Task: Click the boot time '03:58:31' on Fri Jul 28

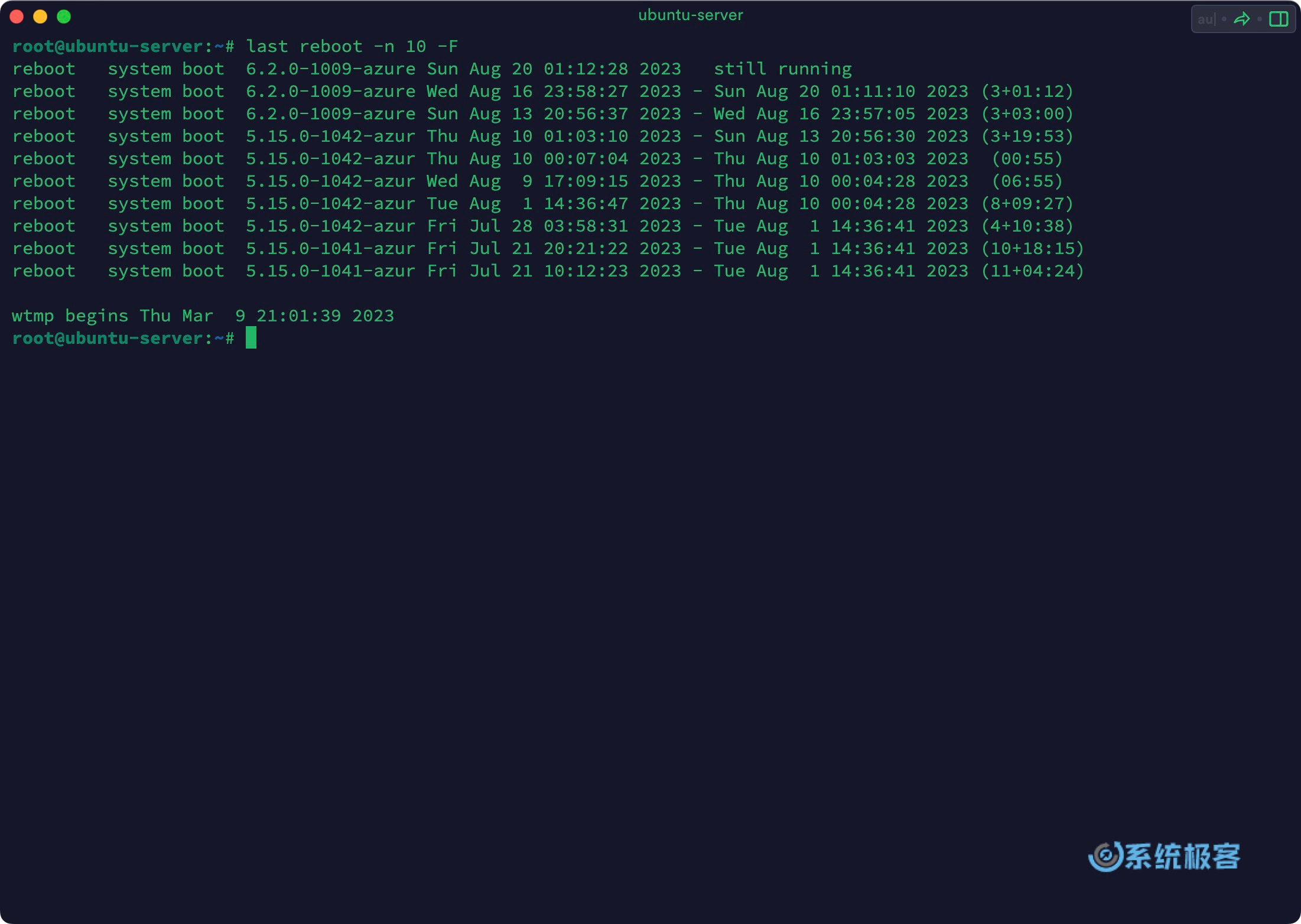Action: [x=586, y=226]
